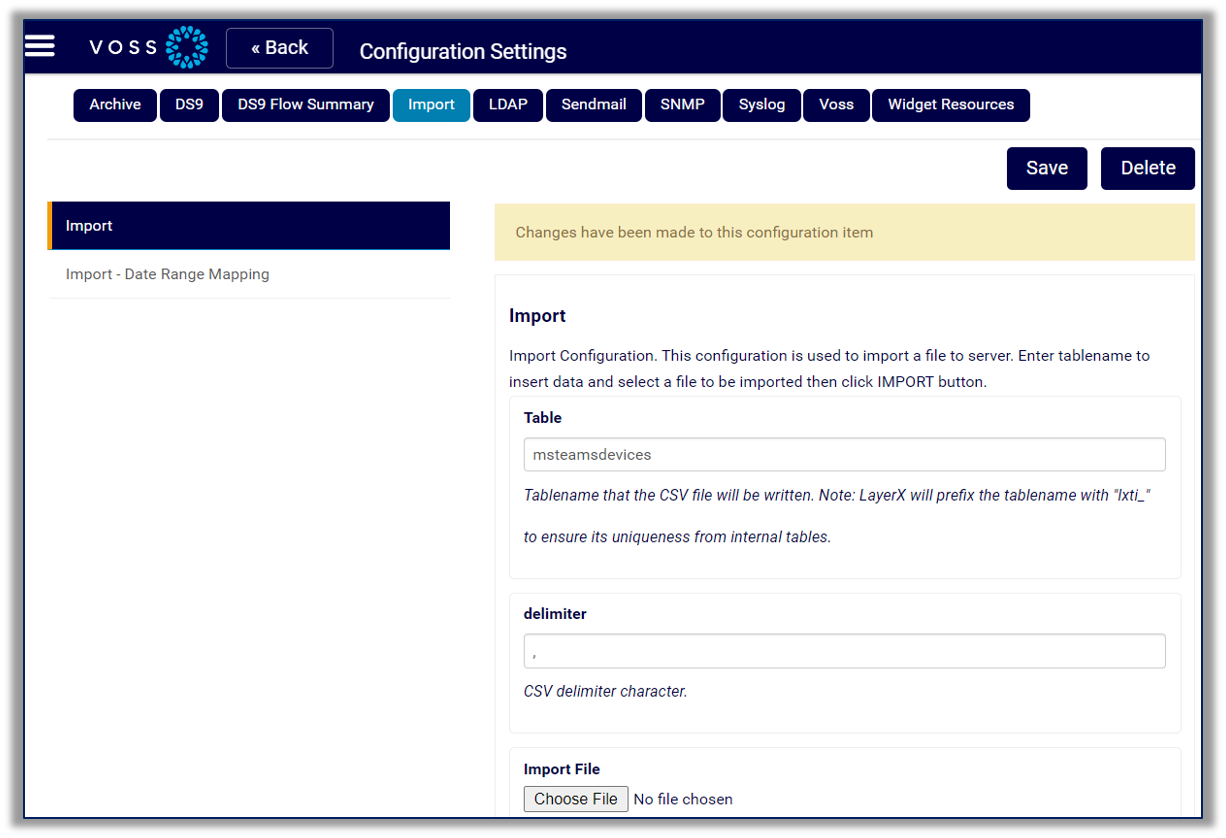Choose a file to import
1226x838 pixels.
click(575, 798)
